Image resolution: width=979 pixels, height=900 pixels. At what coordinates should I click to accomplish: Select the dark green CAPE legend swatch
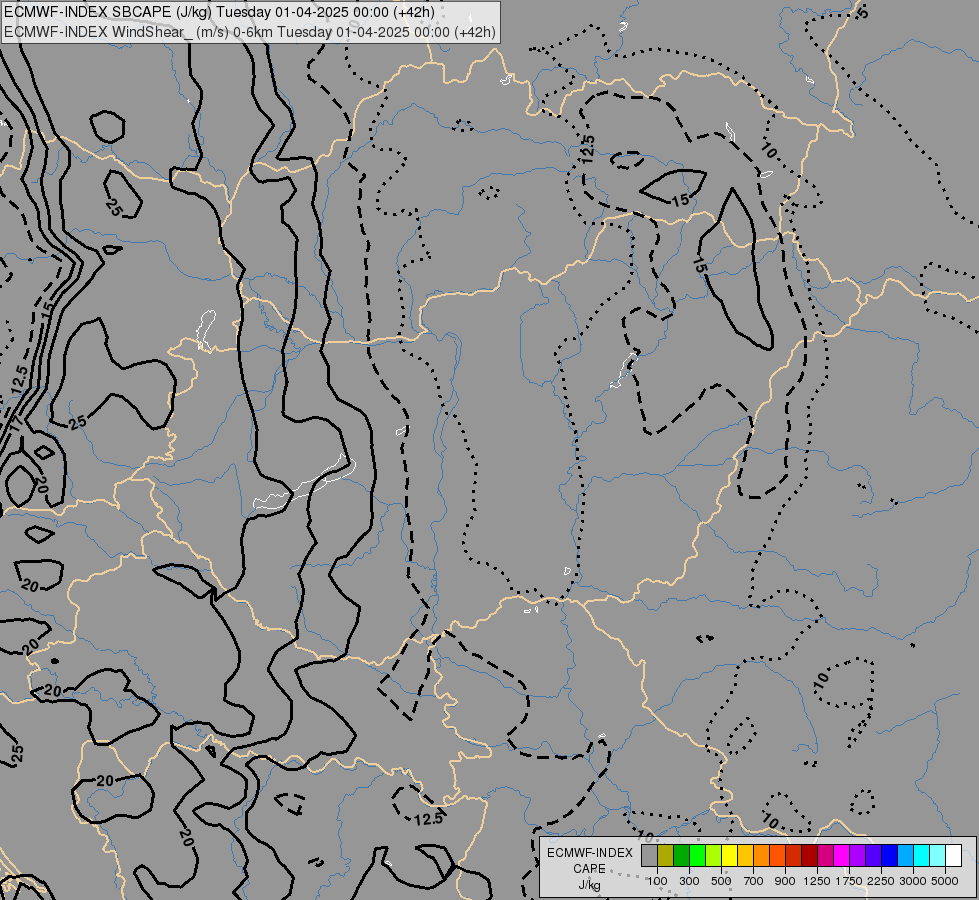pyautogui.click(x=681, y=856)
